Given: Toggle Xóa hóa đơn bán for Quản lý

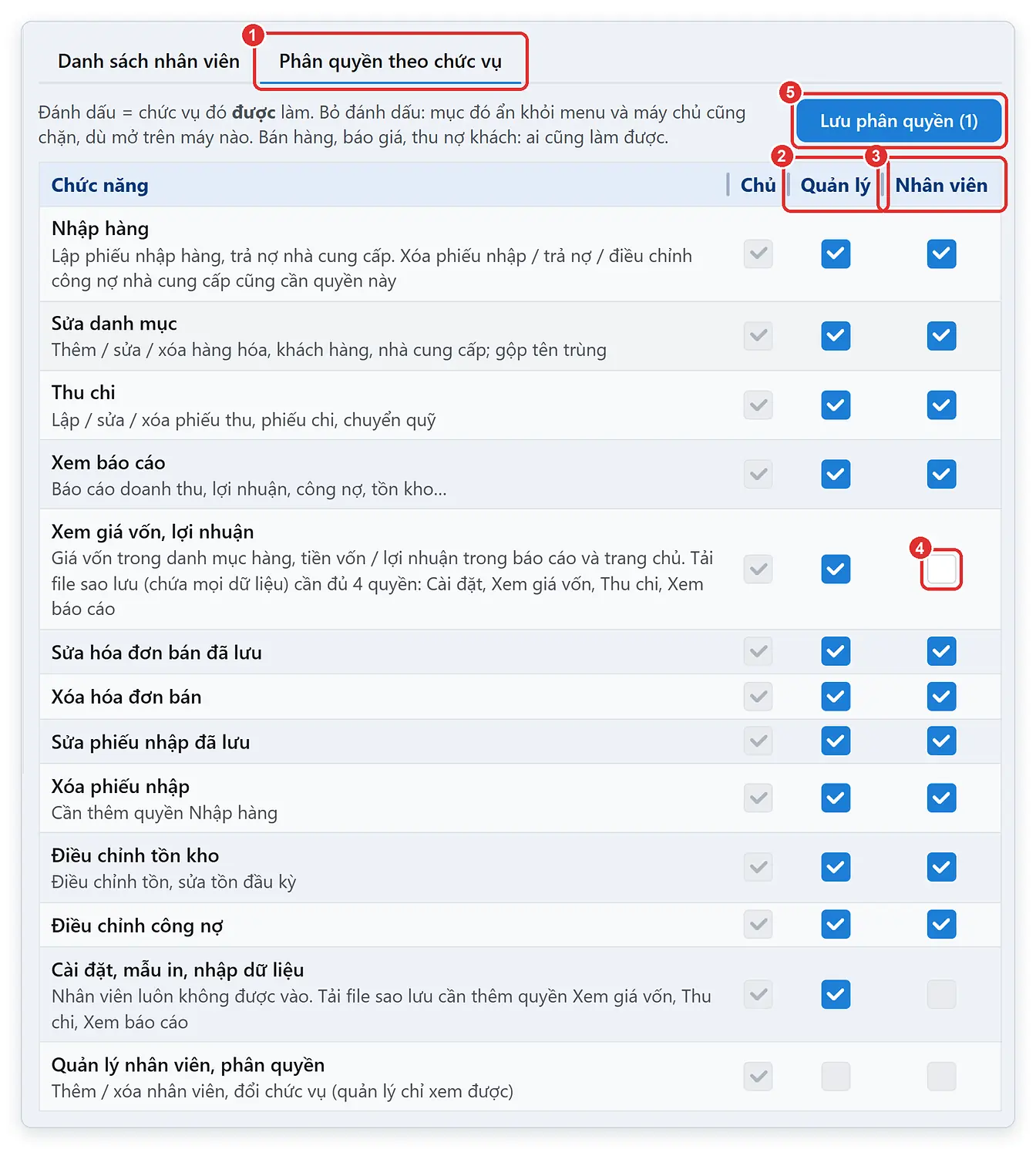Looking at the screenshot, I should (x=836, y=696).
